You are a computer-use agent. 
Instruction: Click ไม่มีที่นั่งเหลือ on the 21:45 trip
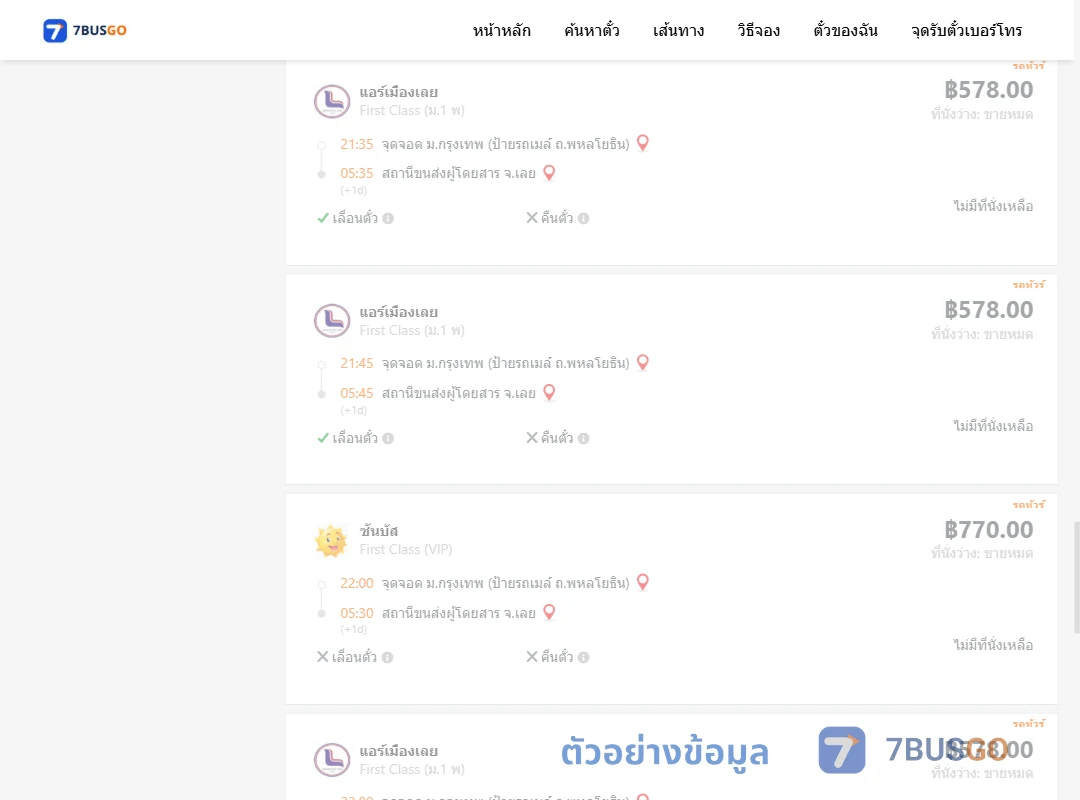pos(993,425)
